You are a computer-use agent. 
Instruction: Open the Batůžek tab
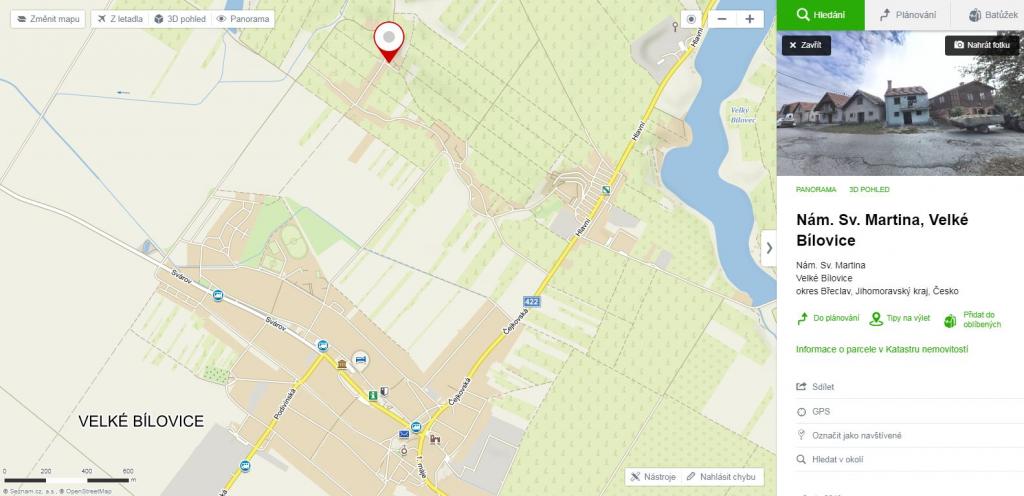[x=987, y=15]
